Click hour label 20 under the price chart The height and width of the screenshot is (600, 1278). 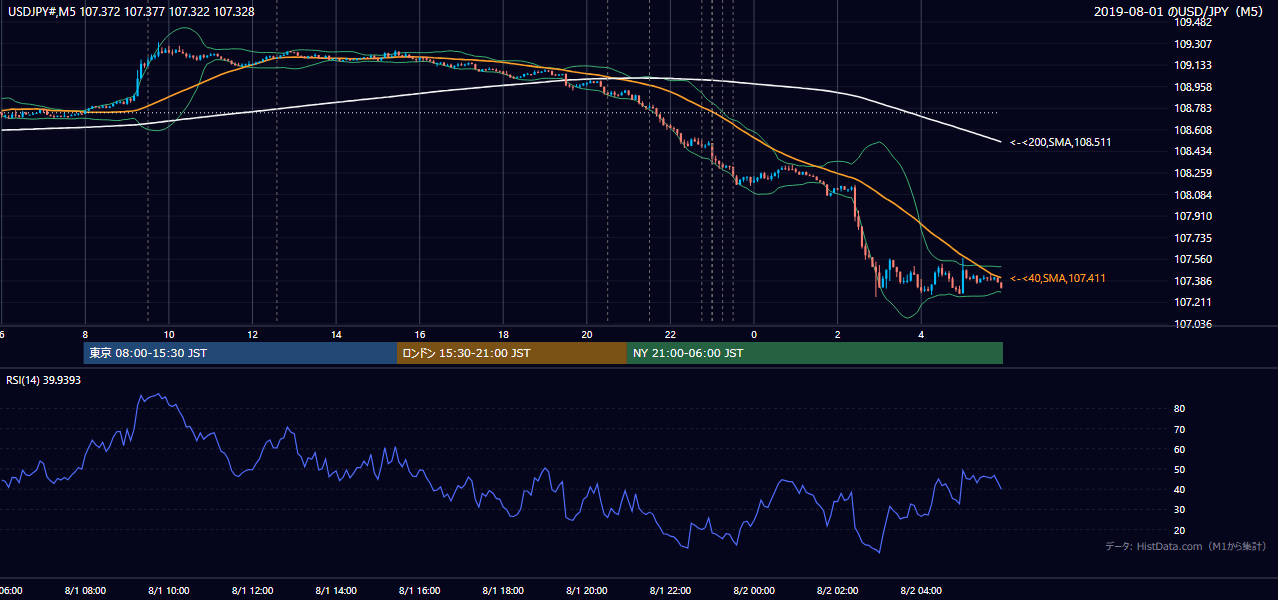[x=587, y=334]
